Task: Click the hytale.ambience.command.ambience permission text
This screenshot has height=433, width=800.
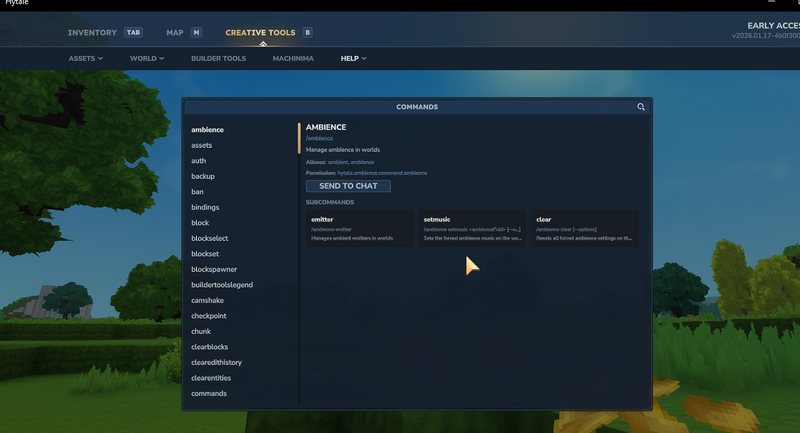Action: point(382,173)
